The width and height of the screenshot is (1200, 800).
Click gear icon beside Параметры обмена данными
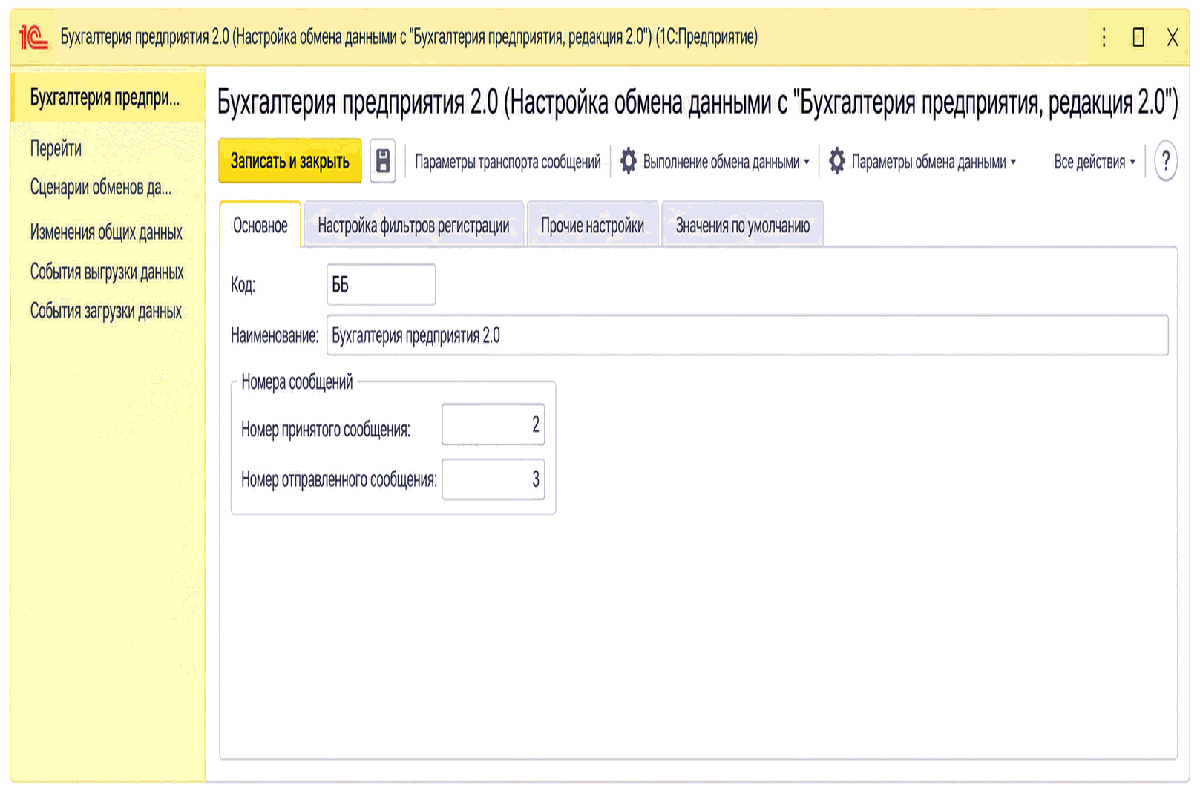pyautogui.click(x=837, y=161)
